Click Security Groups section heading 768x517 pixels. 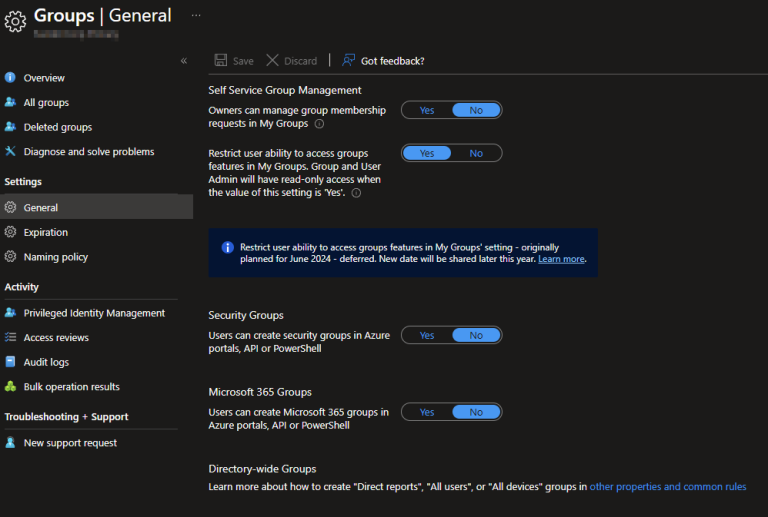click(246, 315)
